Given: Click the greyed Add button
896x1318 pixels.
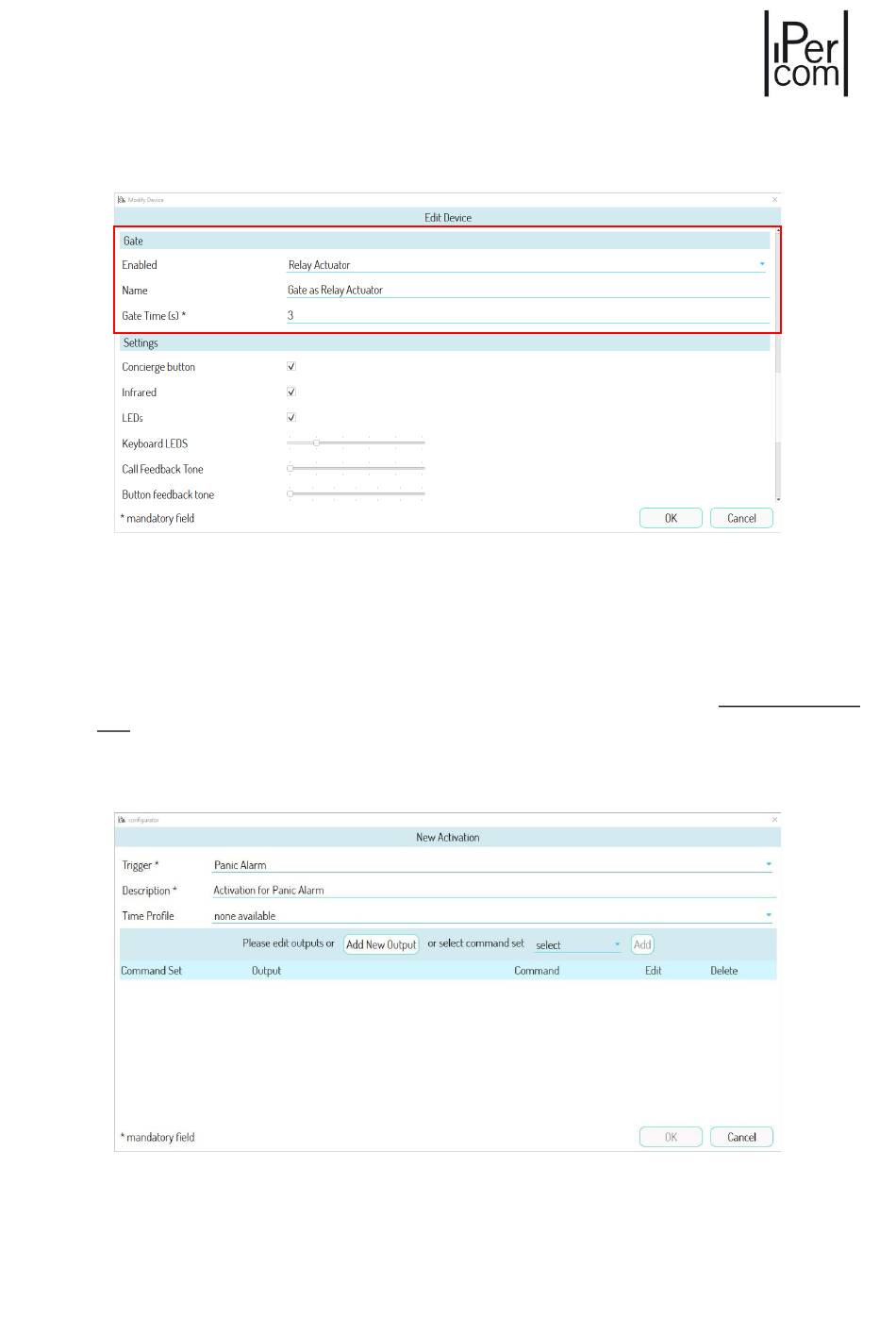Looking at the screenshot, I should (642, 944).
